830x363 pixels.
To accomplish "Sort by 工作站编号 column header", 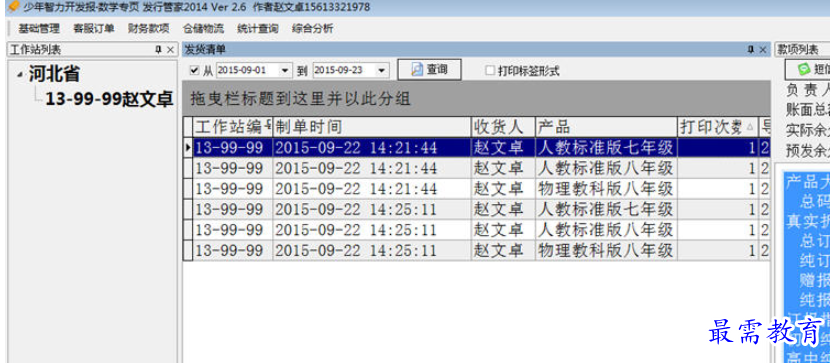I will (233, 127).
